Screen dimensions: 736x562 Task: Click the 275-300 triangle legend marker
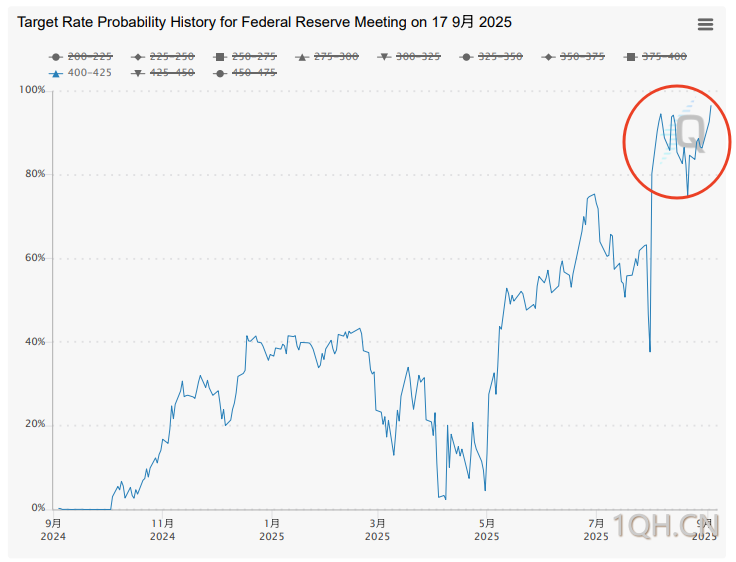[x=303, y=57]
